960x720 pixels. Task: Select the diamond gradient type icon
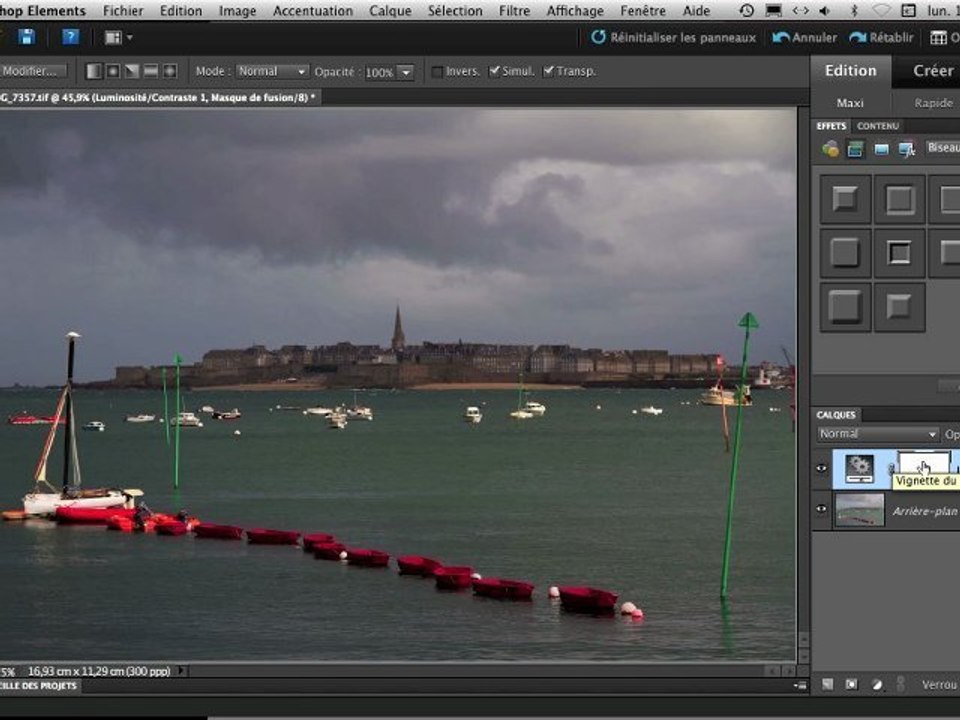coord(170,71)
